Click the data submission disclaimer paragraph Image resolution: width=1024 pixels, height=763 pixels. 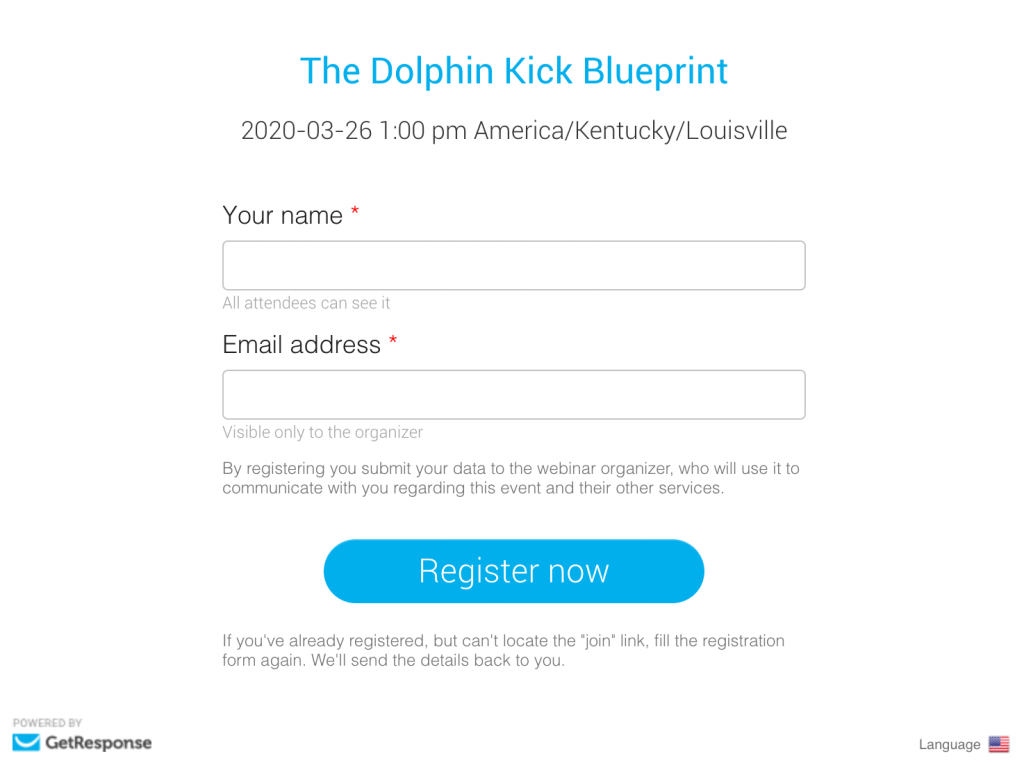click(510, 478)
